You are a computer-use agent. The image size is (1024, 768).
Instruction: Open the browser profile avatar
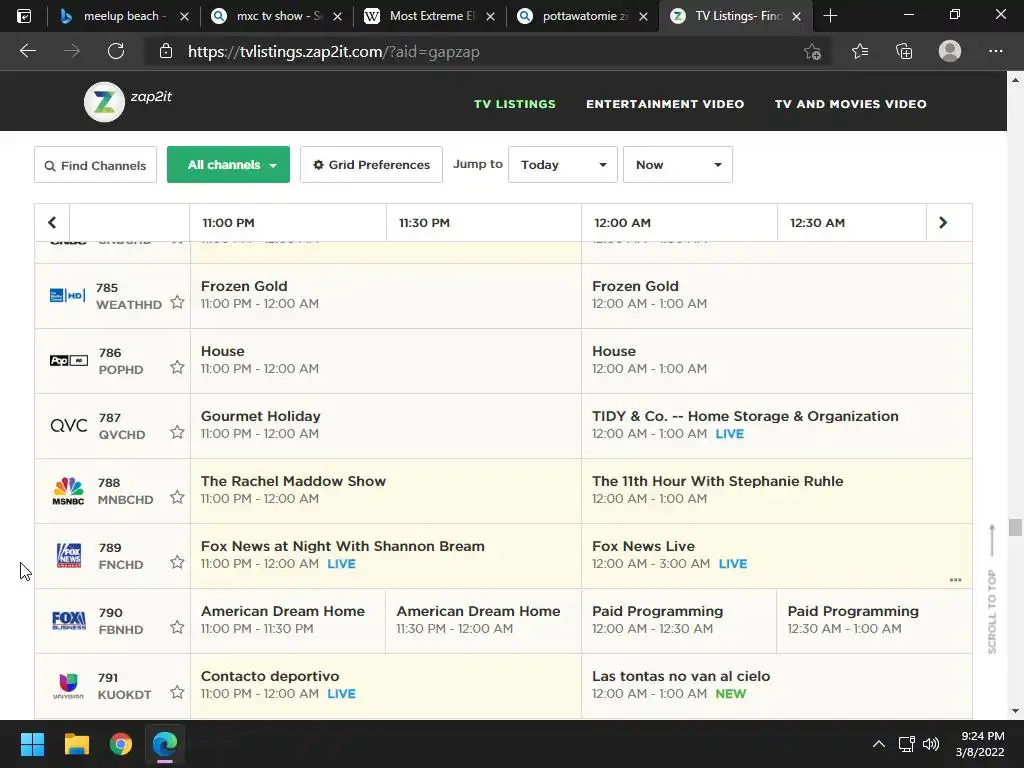coord(950,51)
